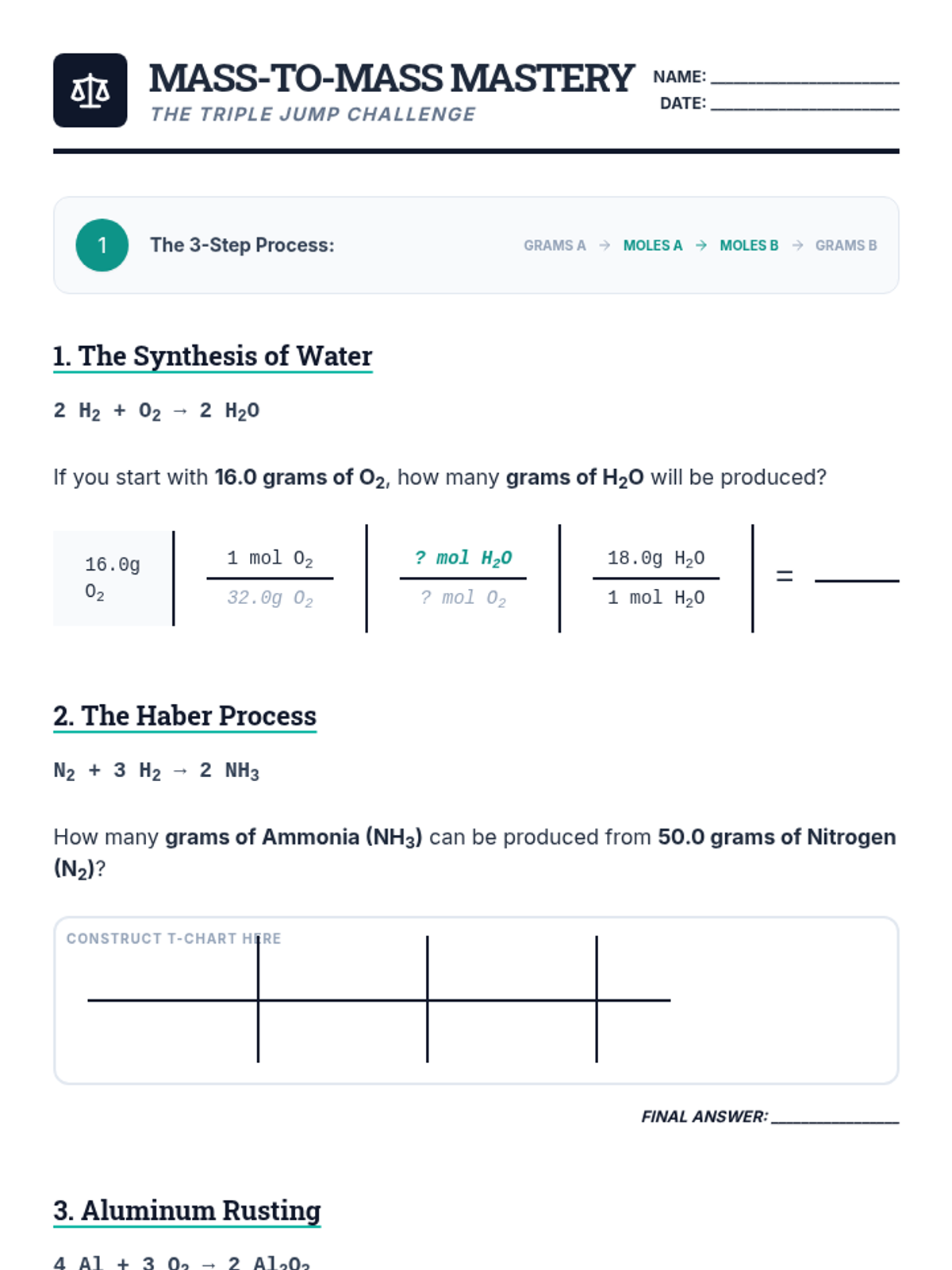
Task: Click the "1. The Synthesis of Water" heading
Action: pyautogui.click(x=213, y=356)
